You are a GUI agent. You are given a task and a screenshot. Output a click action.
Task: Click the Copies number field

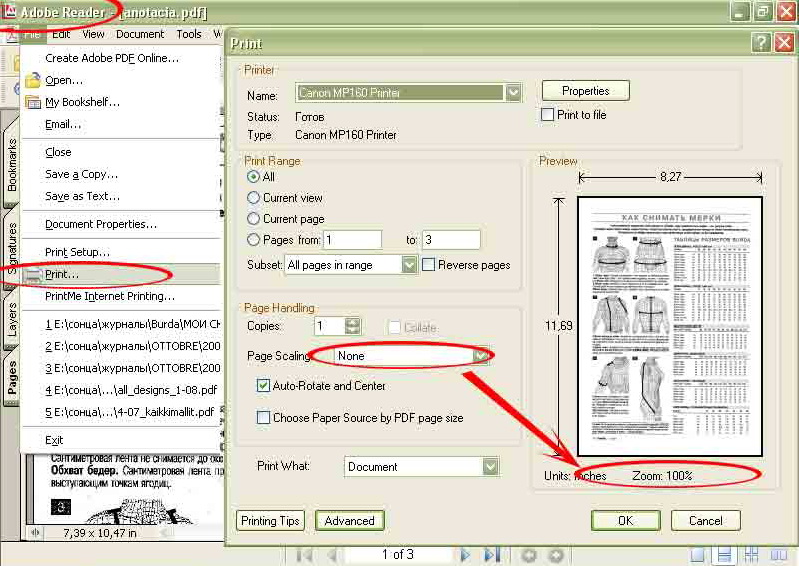pos(330,326)
